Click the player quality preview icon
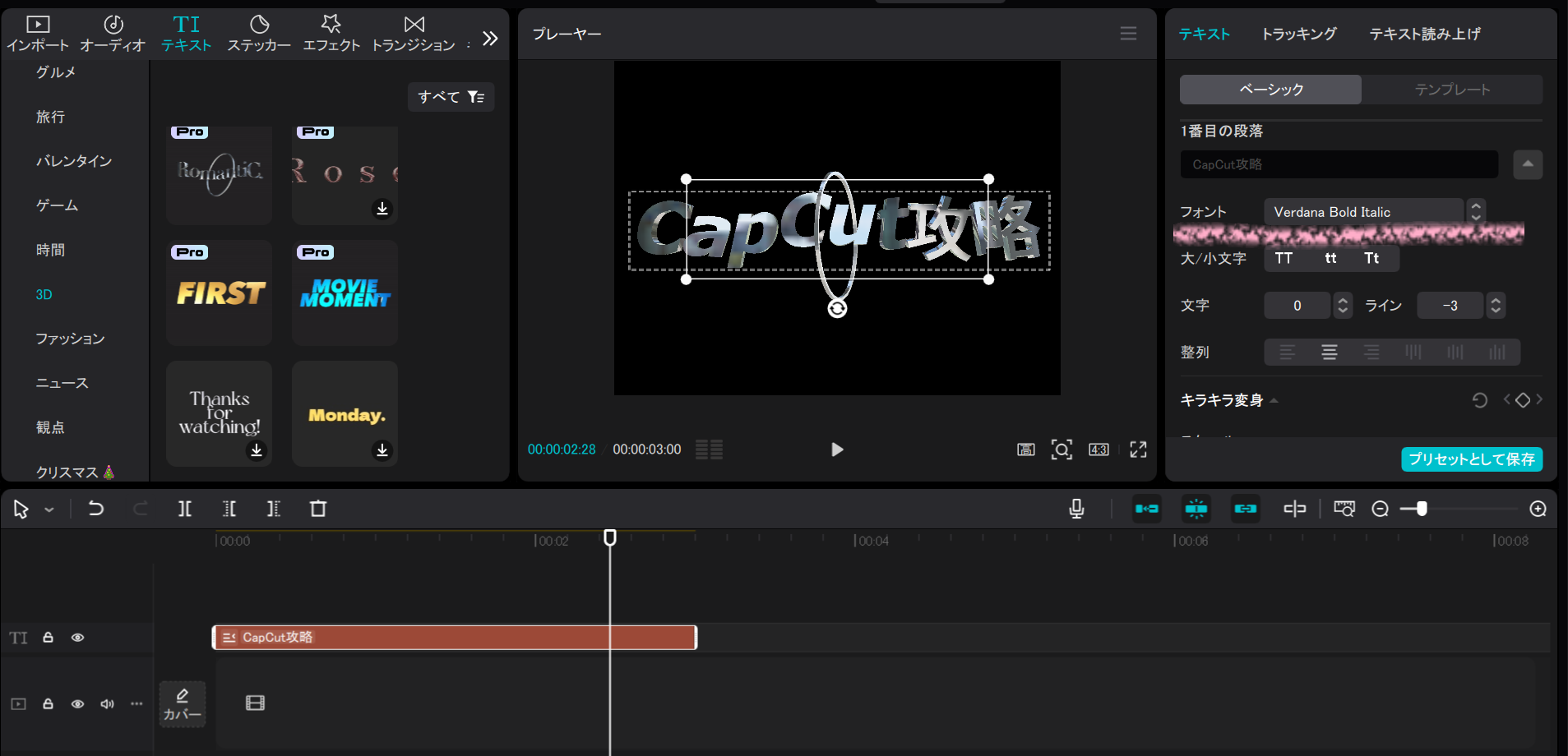The height and width of the screenshot is (756, 1568). [x=1026, y=449]
